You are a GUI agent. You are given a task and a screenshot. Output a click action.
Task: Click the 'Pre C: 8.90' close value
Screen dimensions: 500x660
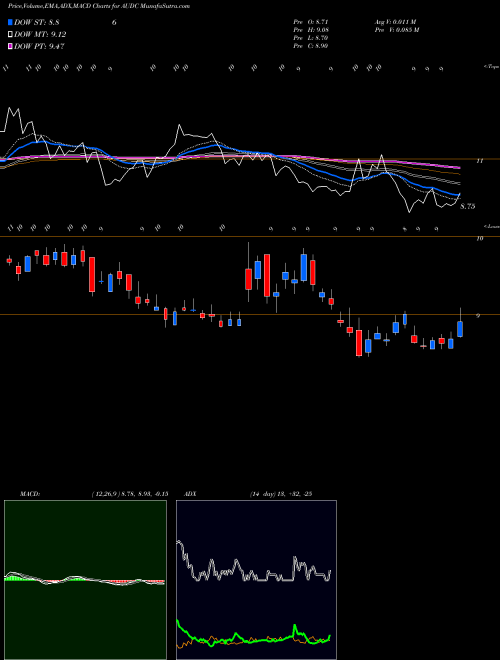(x=311, y=46)
